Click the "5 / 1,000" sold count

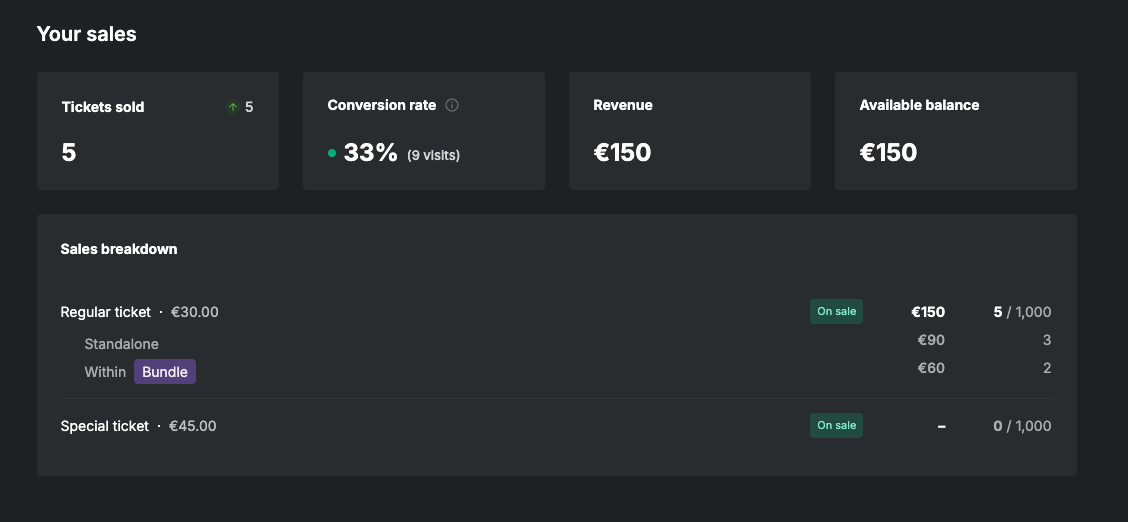coord(1022,312)
